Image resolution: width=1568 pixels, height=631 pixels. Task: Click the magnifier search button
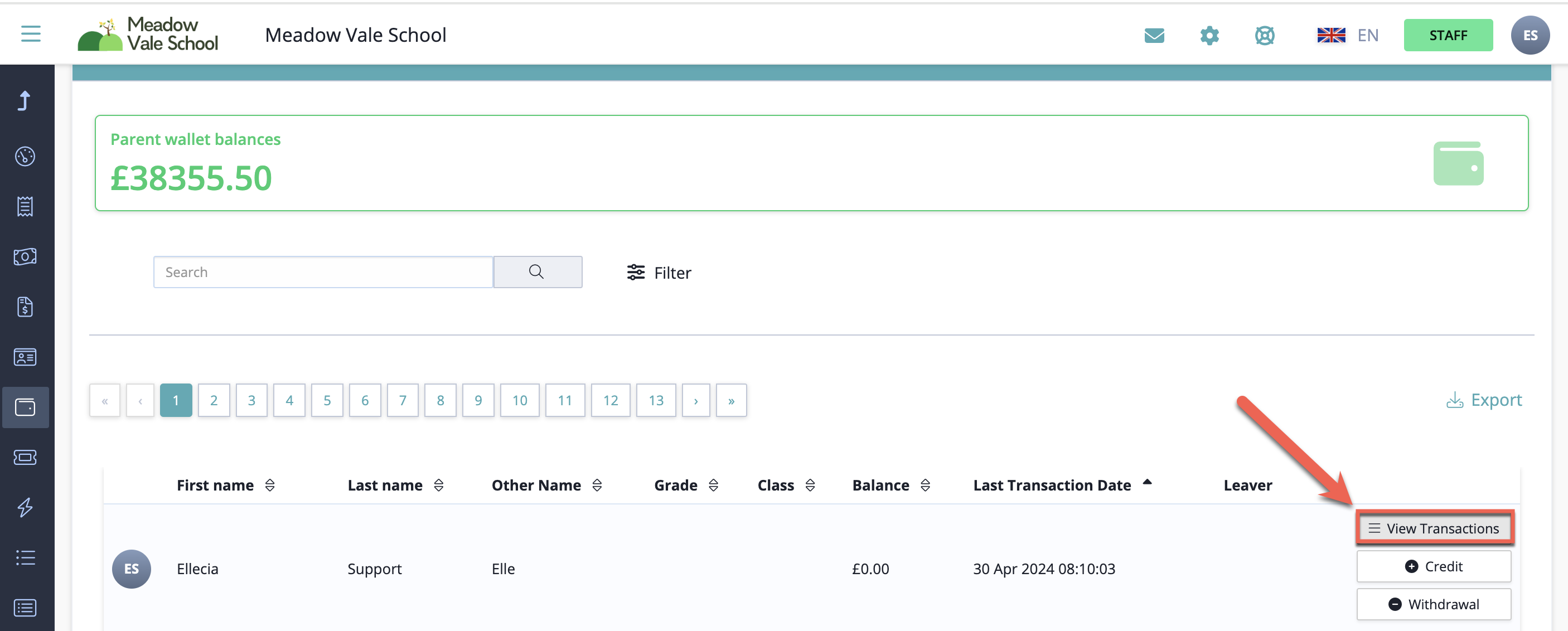coord(537,272)
